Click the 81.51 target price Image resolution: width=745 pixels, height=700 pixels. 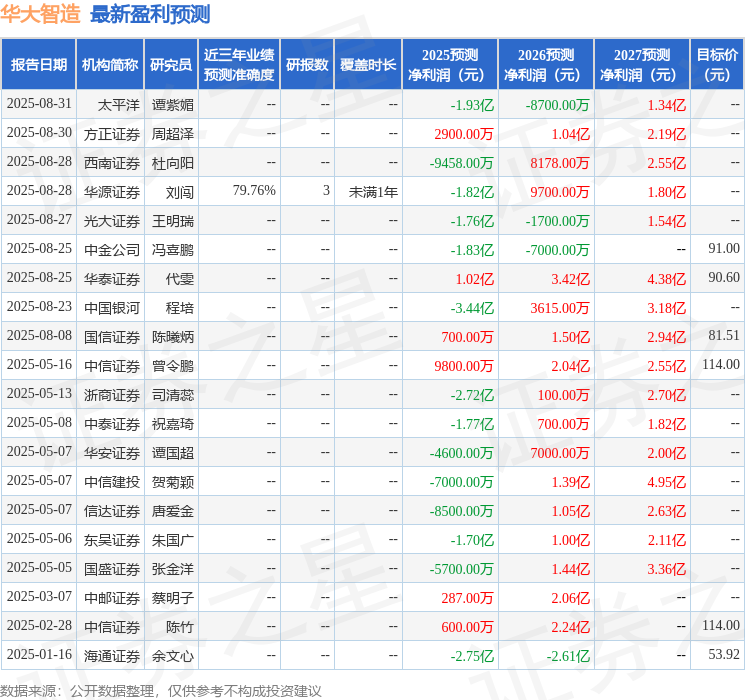724,335
